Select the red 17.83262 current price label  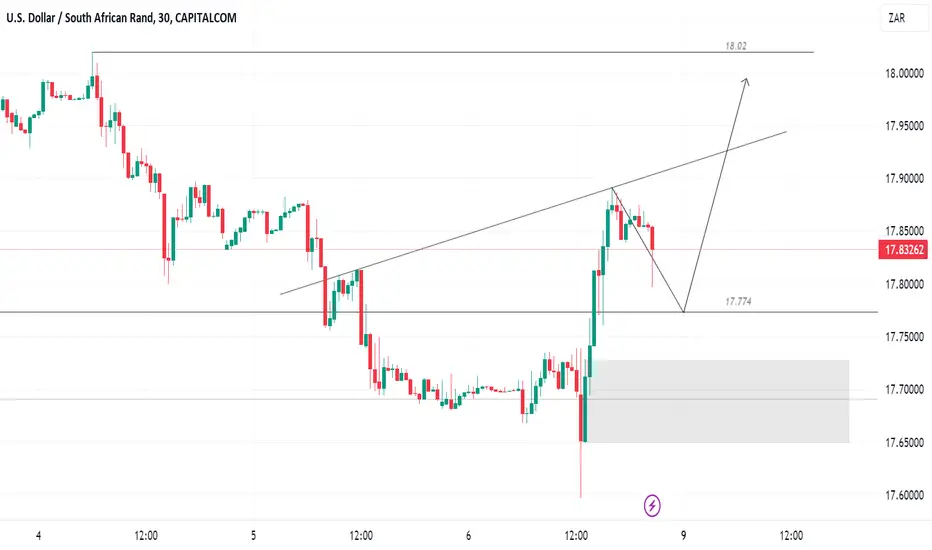click(x=903, y=249)
